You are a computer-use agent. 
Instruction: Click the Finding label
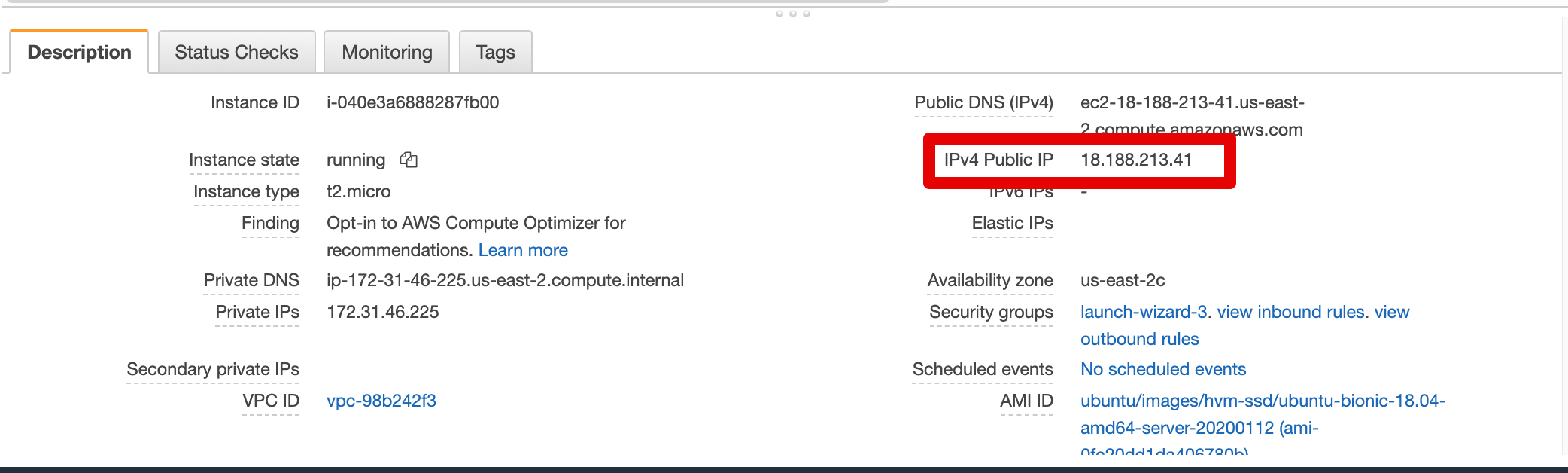click(270, 223)
